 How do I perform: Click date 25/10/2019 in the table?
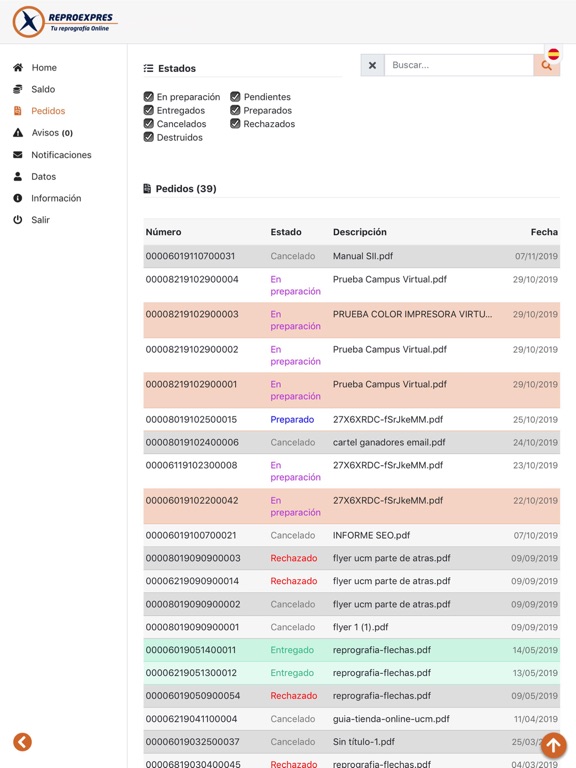tap(535, 419)
